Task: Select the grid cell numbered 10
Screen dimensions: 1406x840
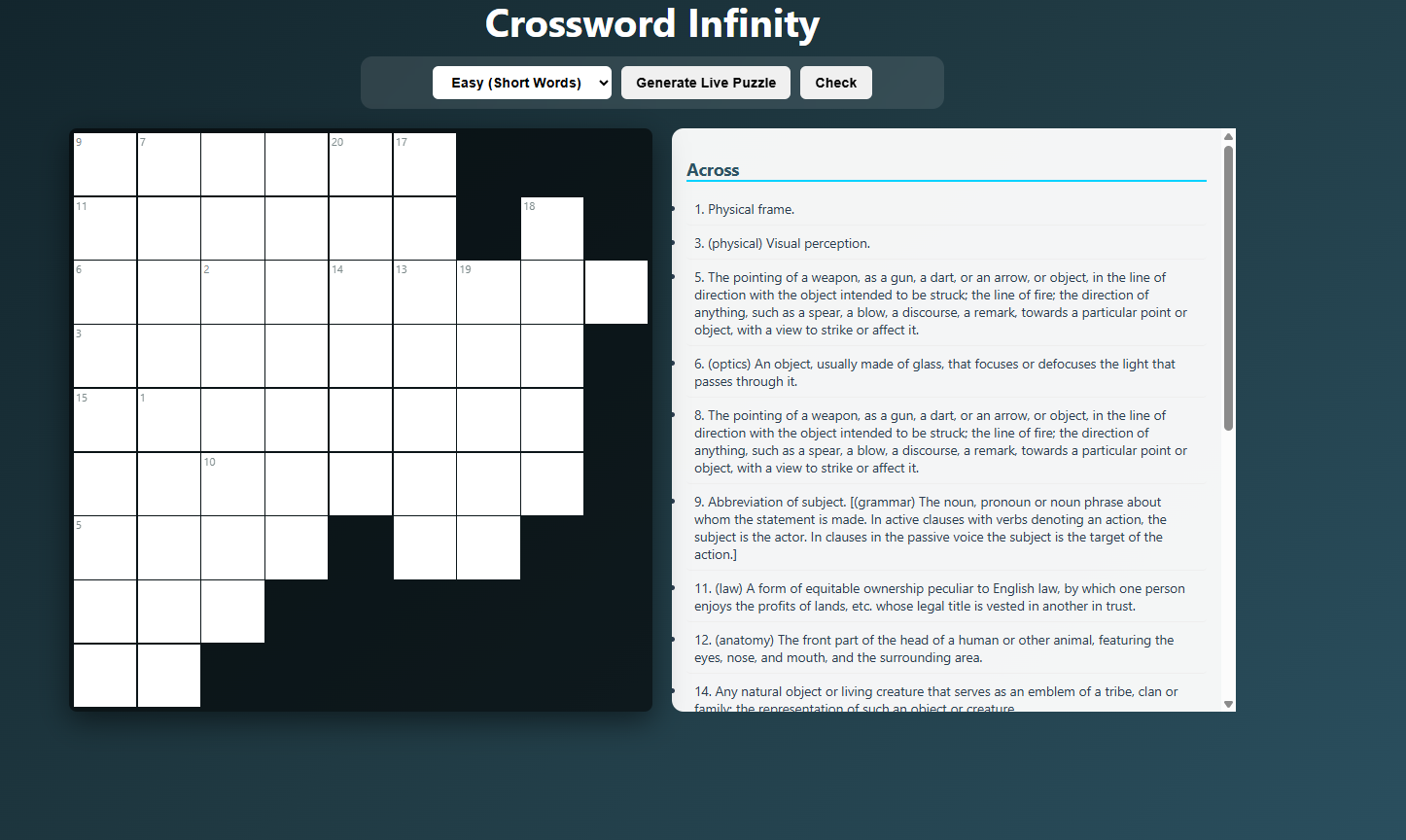Action: coord(232,484)
